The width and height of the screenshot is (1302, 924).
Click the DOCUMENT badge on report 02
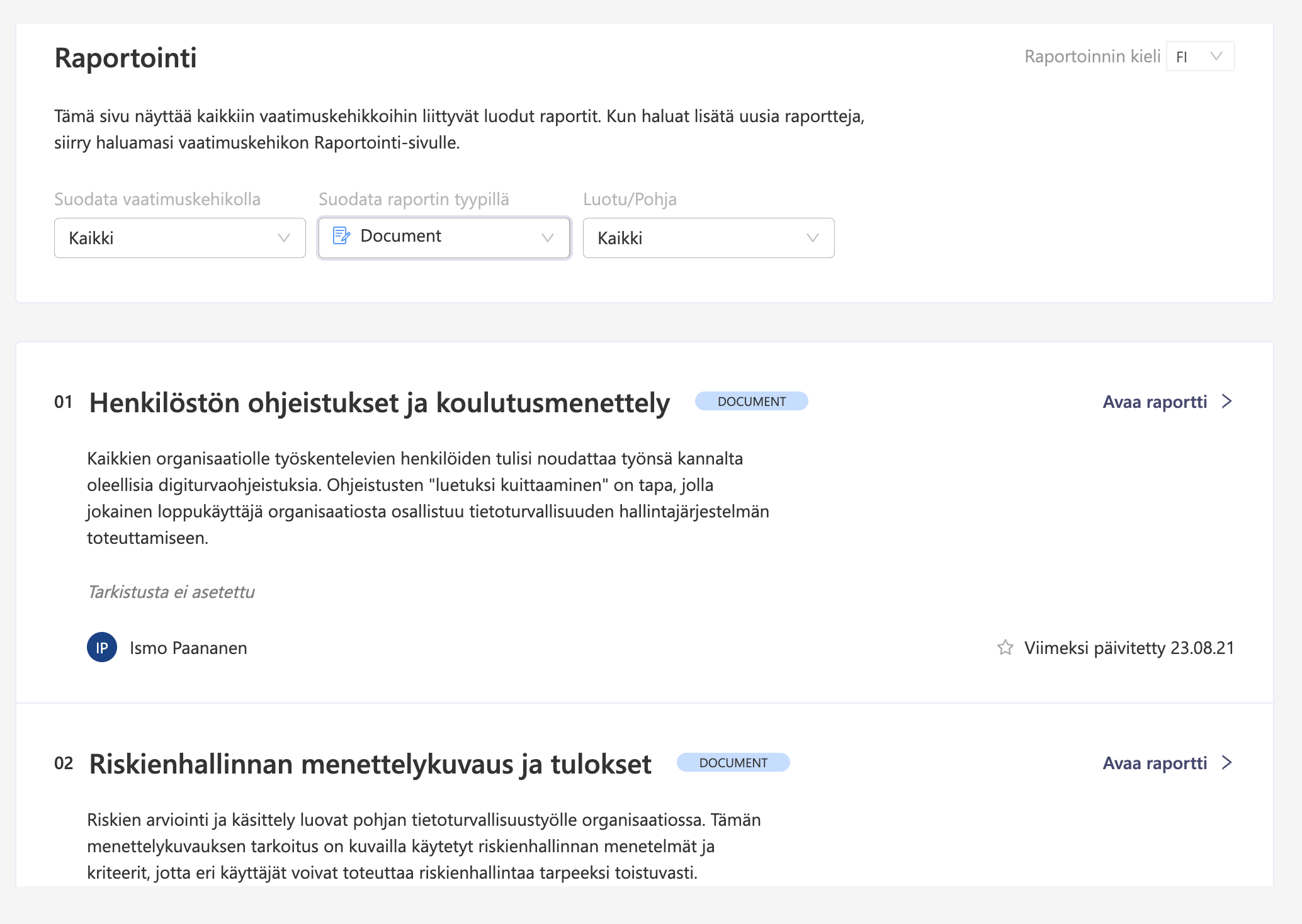click(x=733, y=763)
